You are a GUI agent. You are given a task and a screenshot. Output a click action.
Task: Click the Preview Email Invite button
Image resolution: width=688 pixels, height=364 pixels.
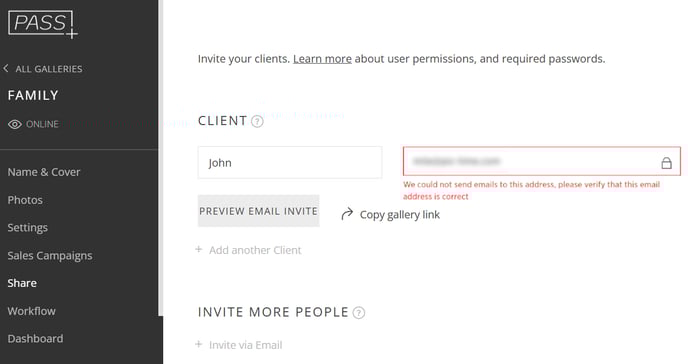coord(258,211)
